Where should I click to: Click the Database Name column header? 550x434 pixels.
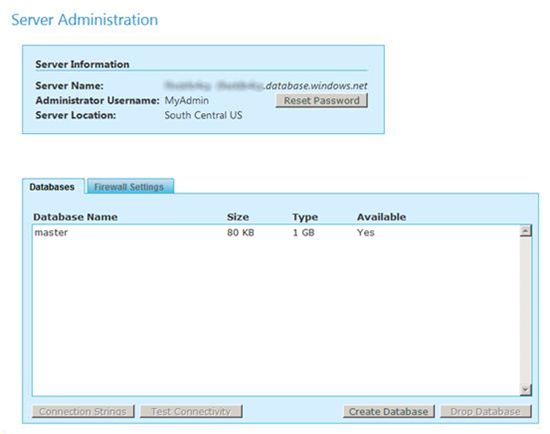click(x=75, y=217)
